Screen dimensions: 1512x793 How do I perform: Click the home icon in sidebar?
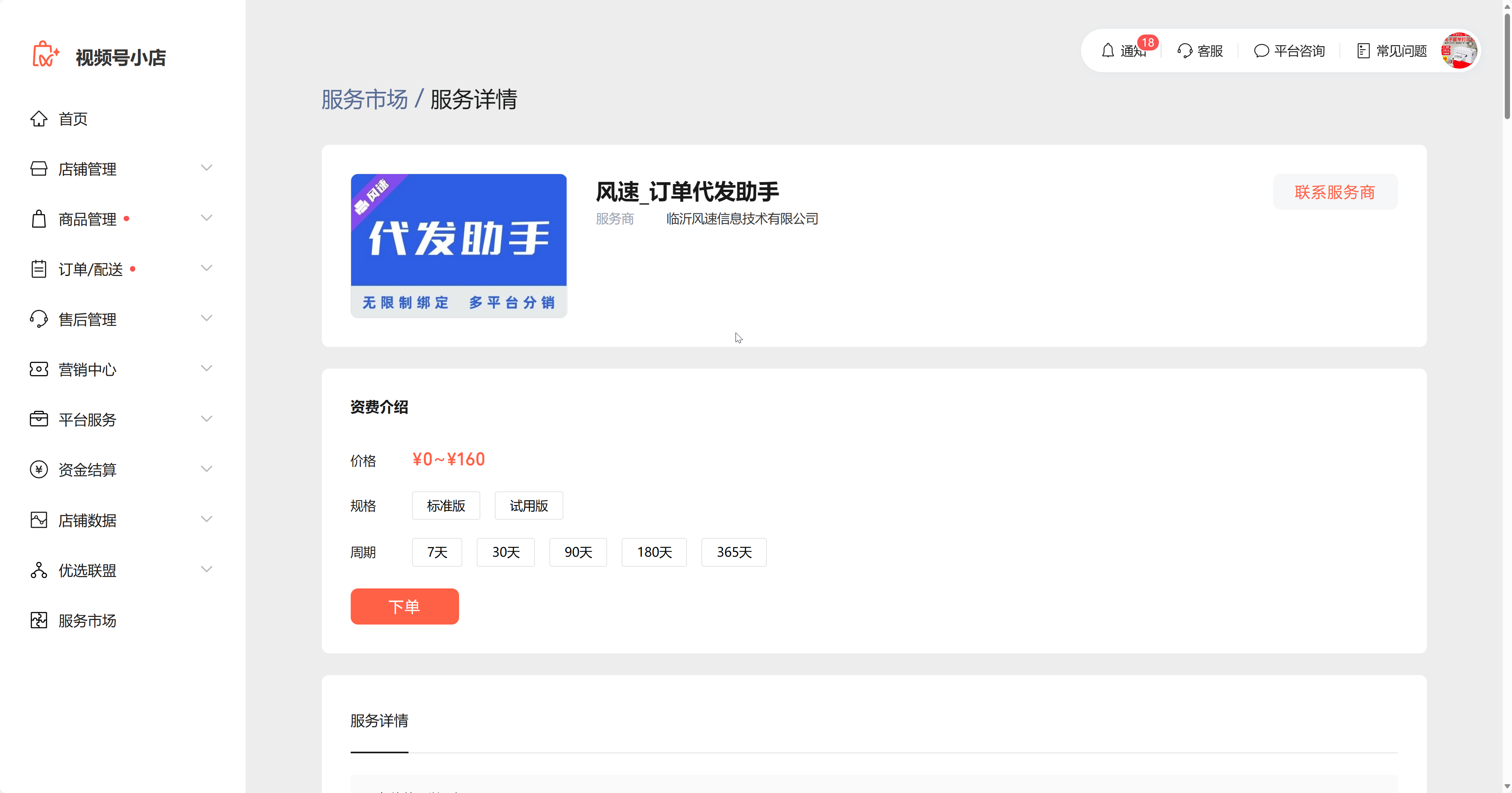tap(39, 119)
